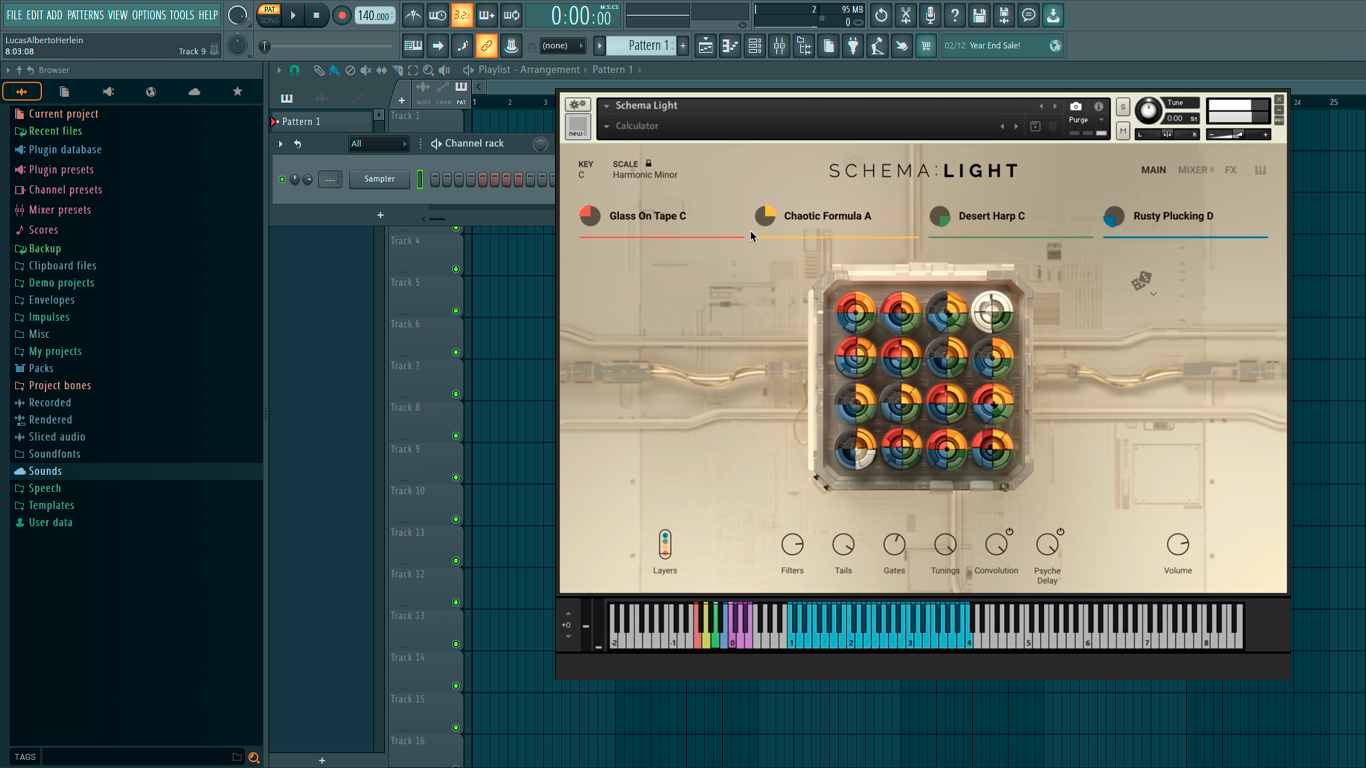Open the TOOLS menu

(x=182, y=15)
